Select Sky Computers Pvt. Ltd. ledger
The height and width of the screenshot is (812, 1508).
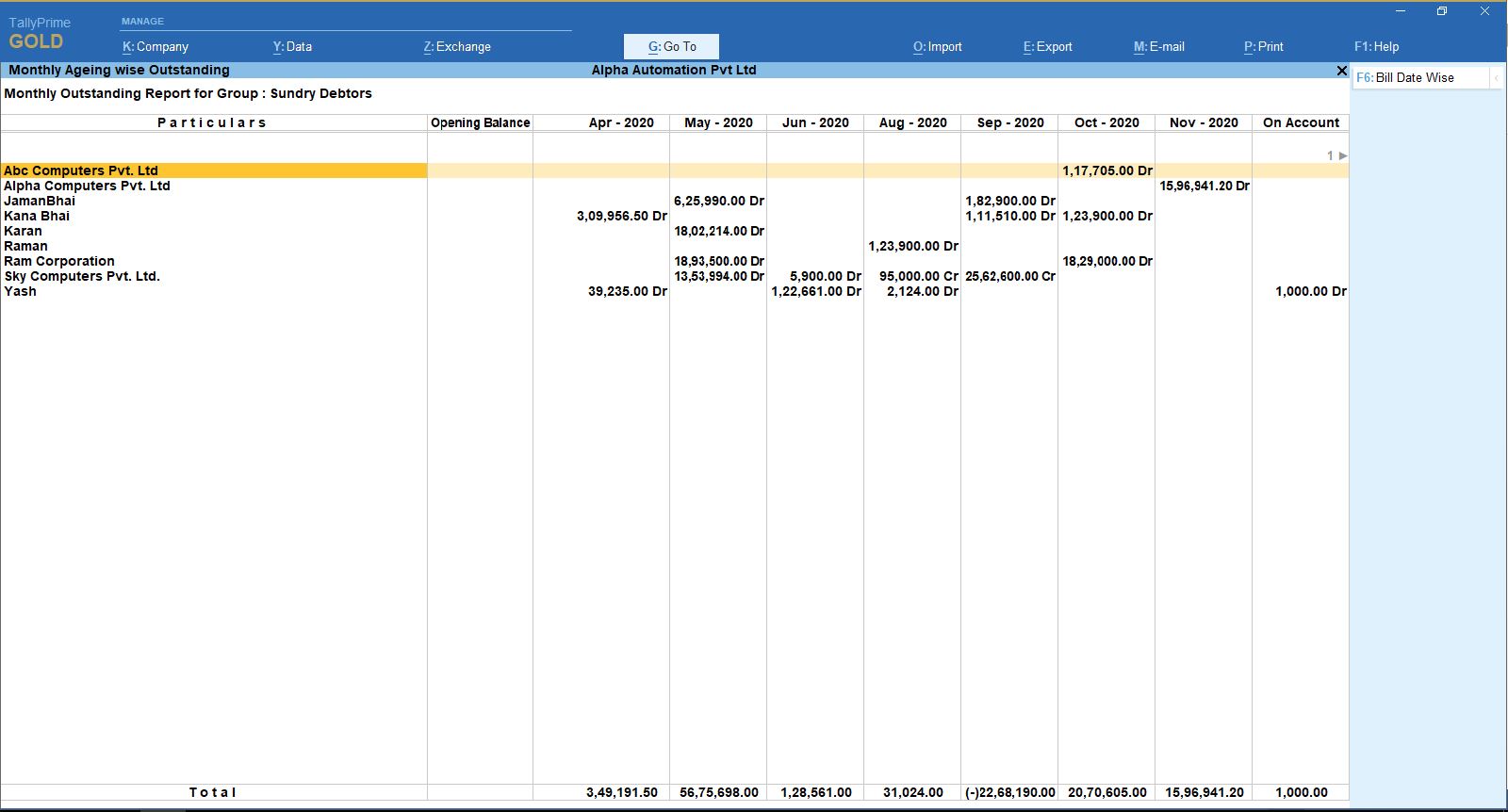pos(82,276)
